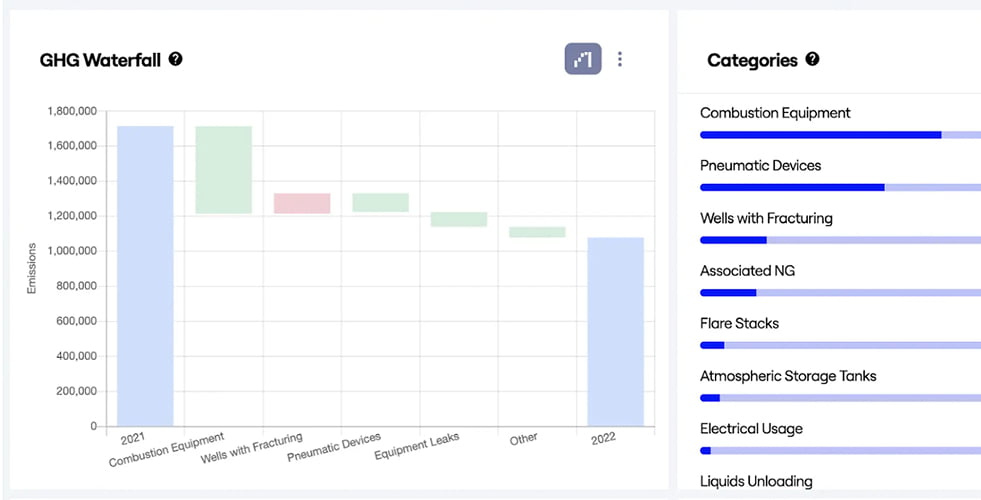
Task: Choose Electrical Usage in Categories list
Action: [x=751, y=429]
